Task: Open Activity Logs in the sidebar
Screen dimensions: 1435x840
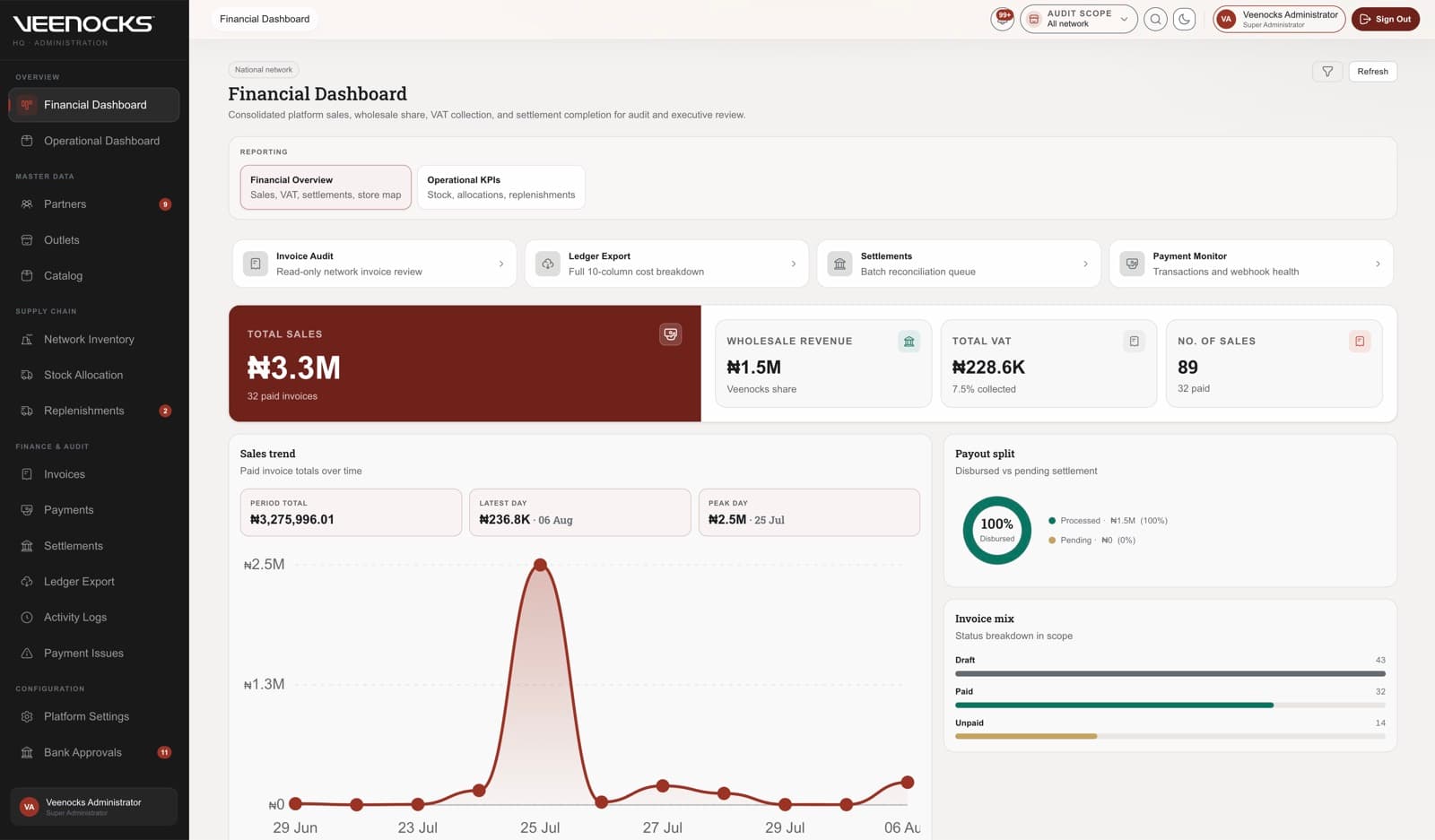Action: coord(94,618)
